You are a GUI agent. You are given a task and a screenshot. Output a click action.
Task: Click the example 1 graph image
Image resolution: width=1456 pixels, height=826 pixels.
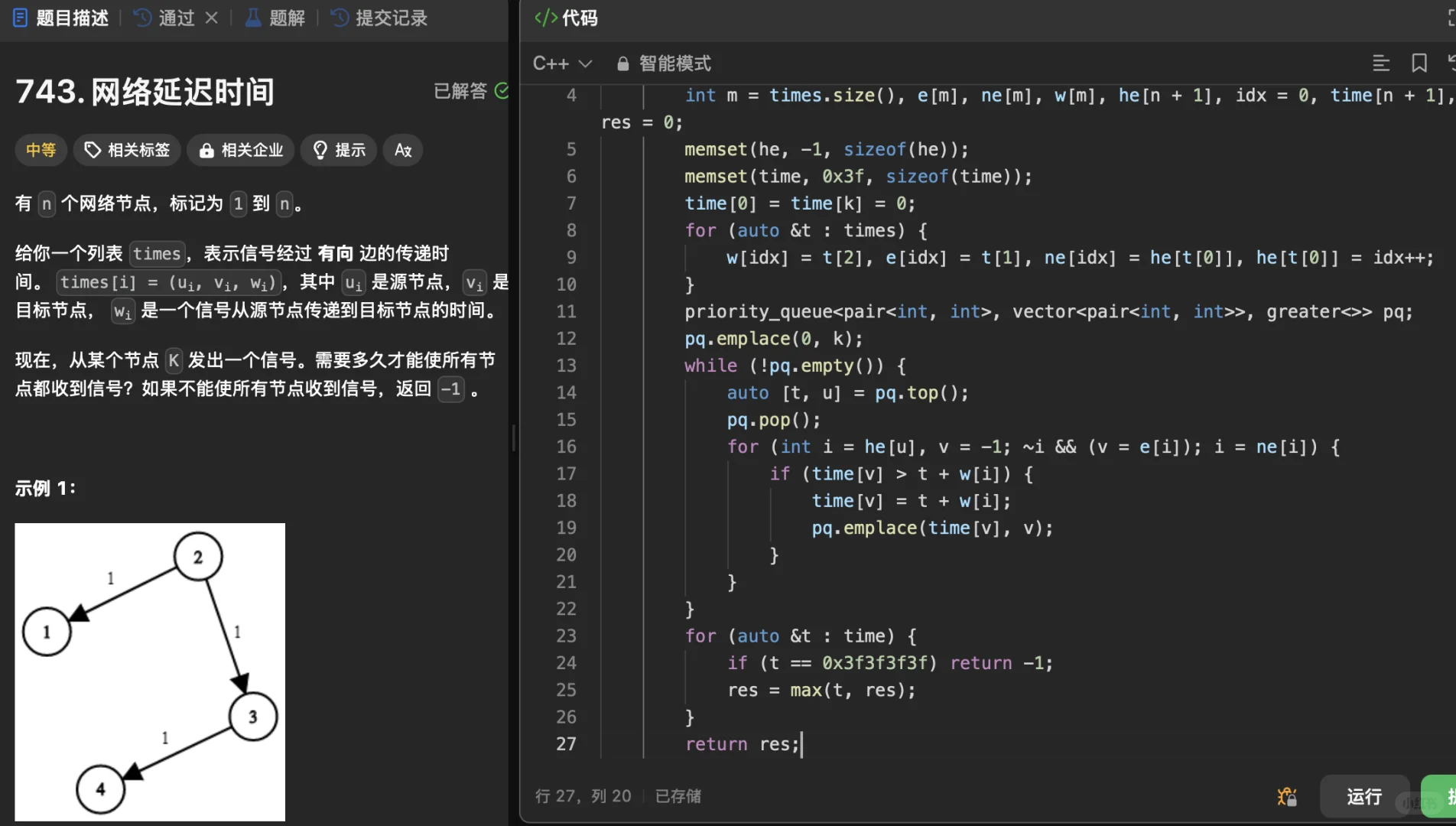point(150,672)
